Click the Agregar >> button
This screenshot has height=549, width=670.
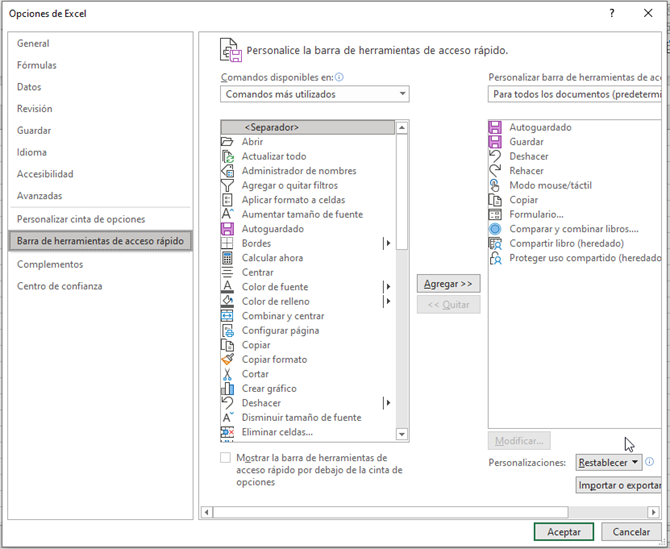(448, 284)
